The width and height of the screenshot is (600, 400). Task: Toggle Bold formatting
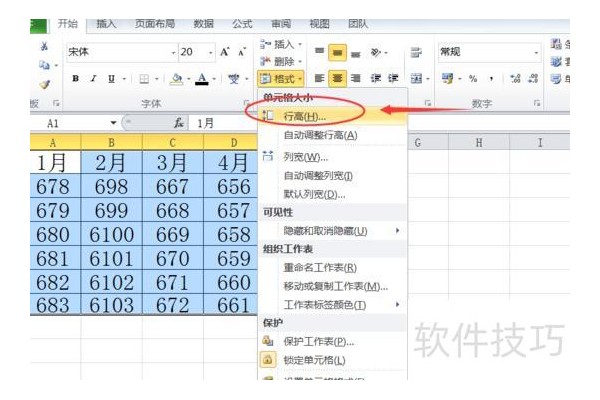tap(75, 79)
